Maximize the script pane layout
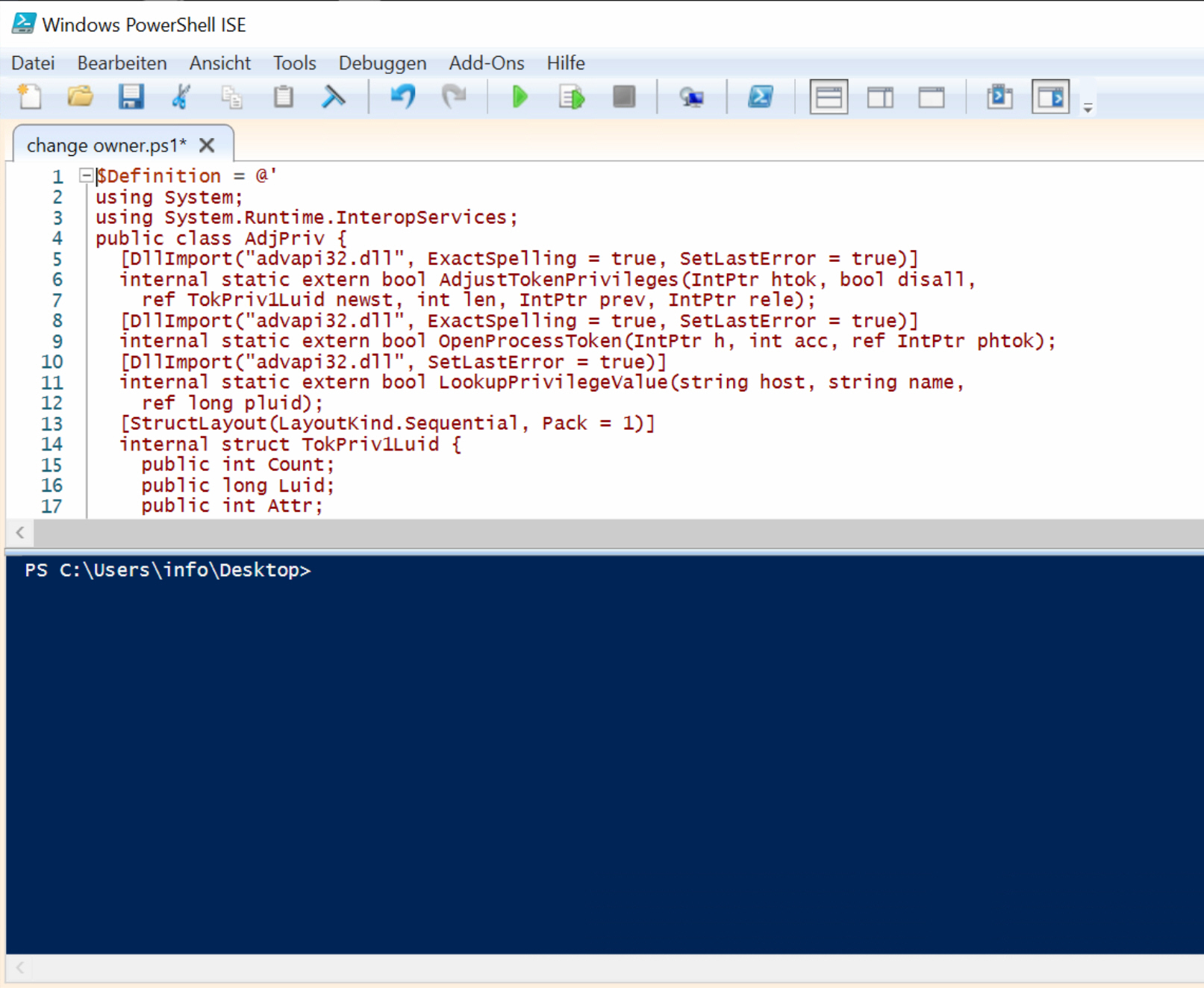The image size is (1204, 988). click(x=932, y=97)
